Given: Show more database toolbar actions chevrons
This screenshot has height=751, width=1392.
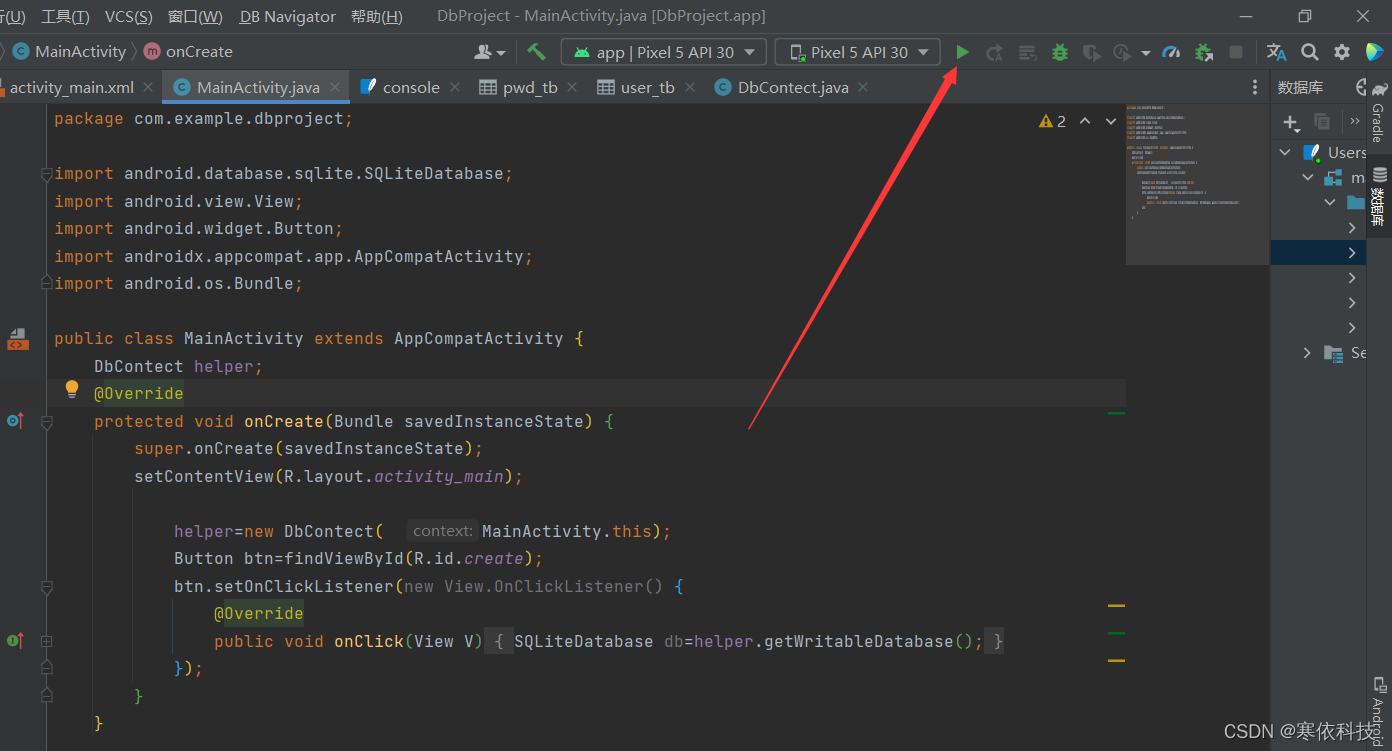Looking at the screenshot, I should (x=1355, y=121).
